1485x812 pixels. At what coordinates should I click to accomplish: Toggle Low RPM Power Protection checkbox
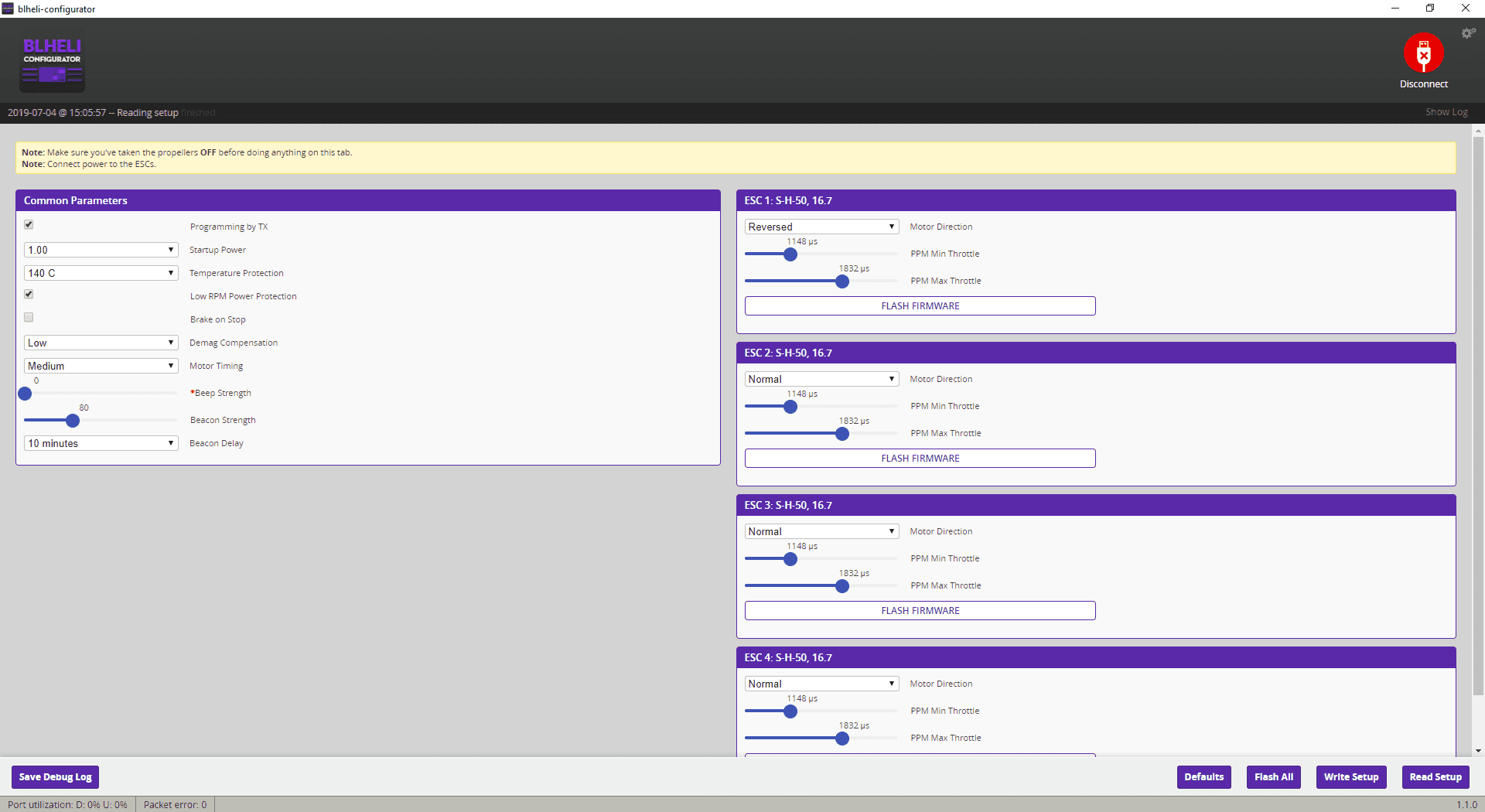(x=29, y=294)
